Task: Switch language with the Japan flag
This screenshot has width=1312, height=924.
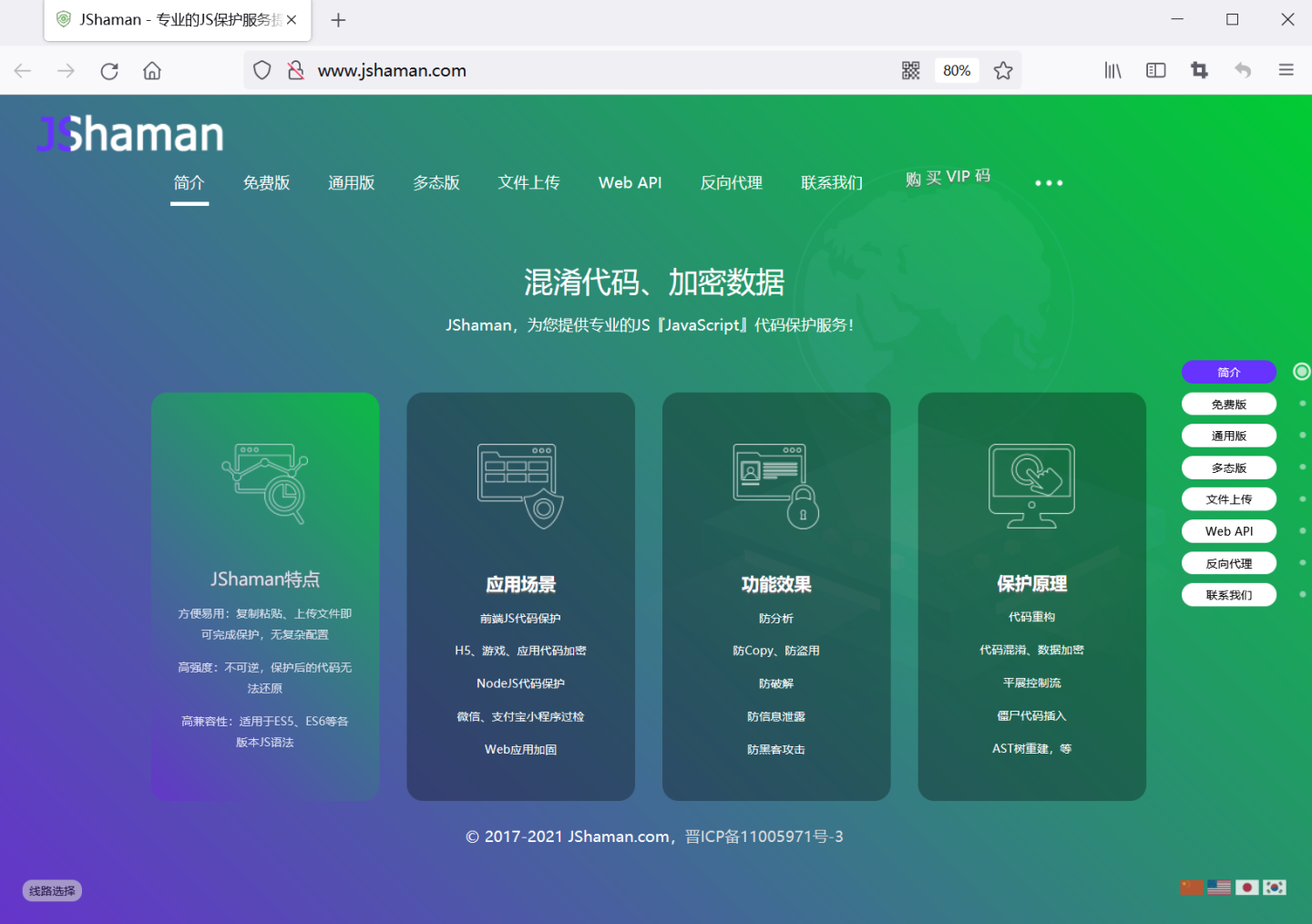Action: tap(1246, 888)
